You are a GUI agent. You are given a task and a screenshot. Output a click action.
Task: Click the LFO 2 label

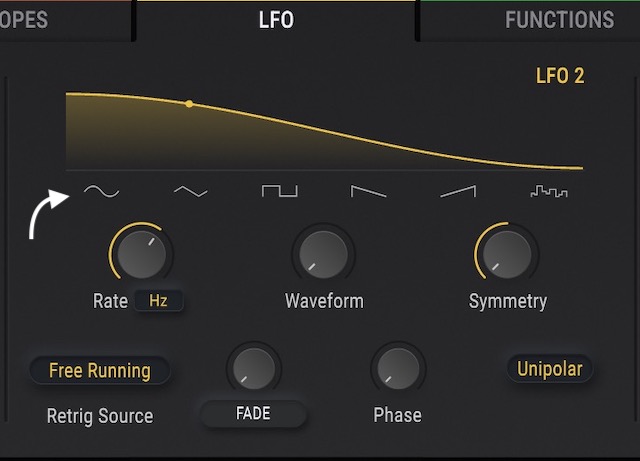click(560, 76)
